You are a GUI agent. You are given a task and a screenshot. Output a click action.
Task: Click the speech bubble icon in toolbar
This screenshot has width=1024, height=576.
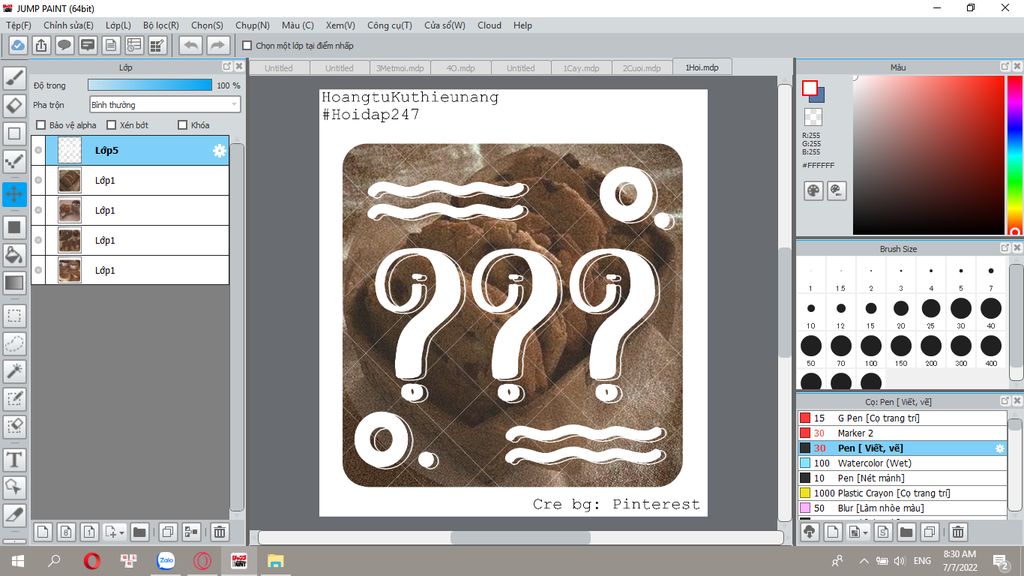(x=64, y=45)
